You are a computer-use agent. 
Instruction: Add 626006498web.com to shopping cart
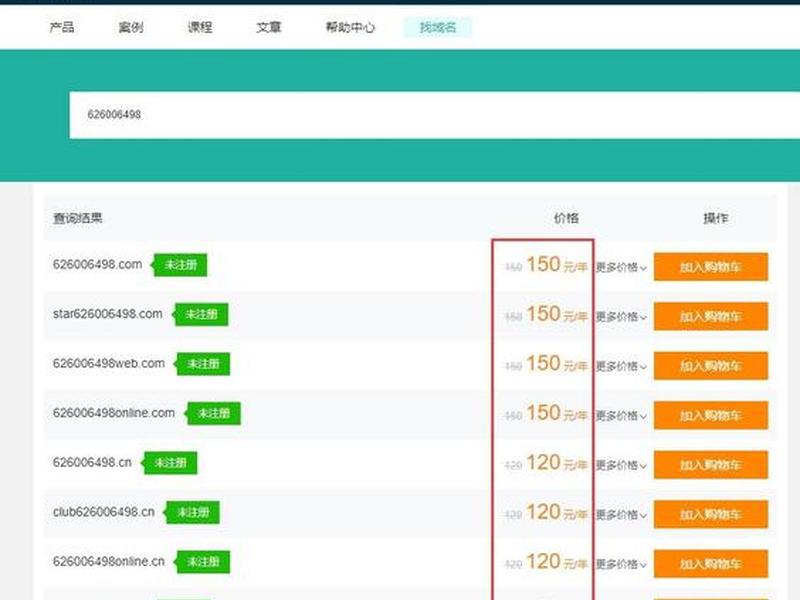point(711,366)
